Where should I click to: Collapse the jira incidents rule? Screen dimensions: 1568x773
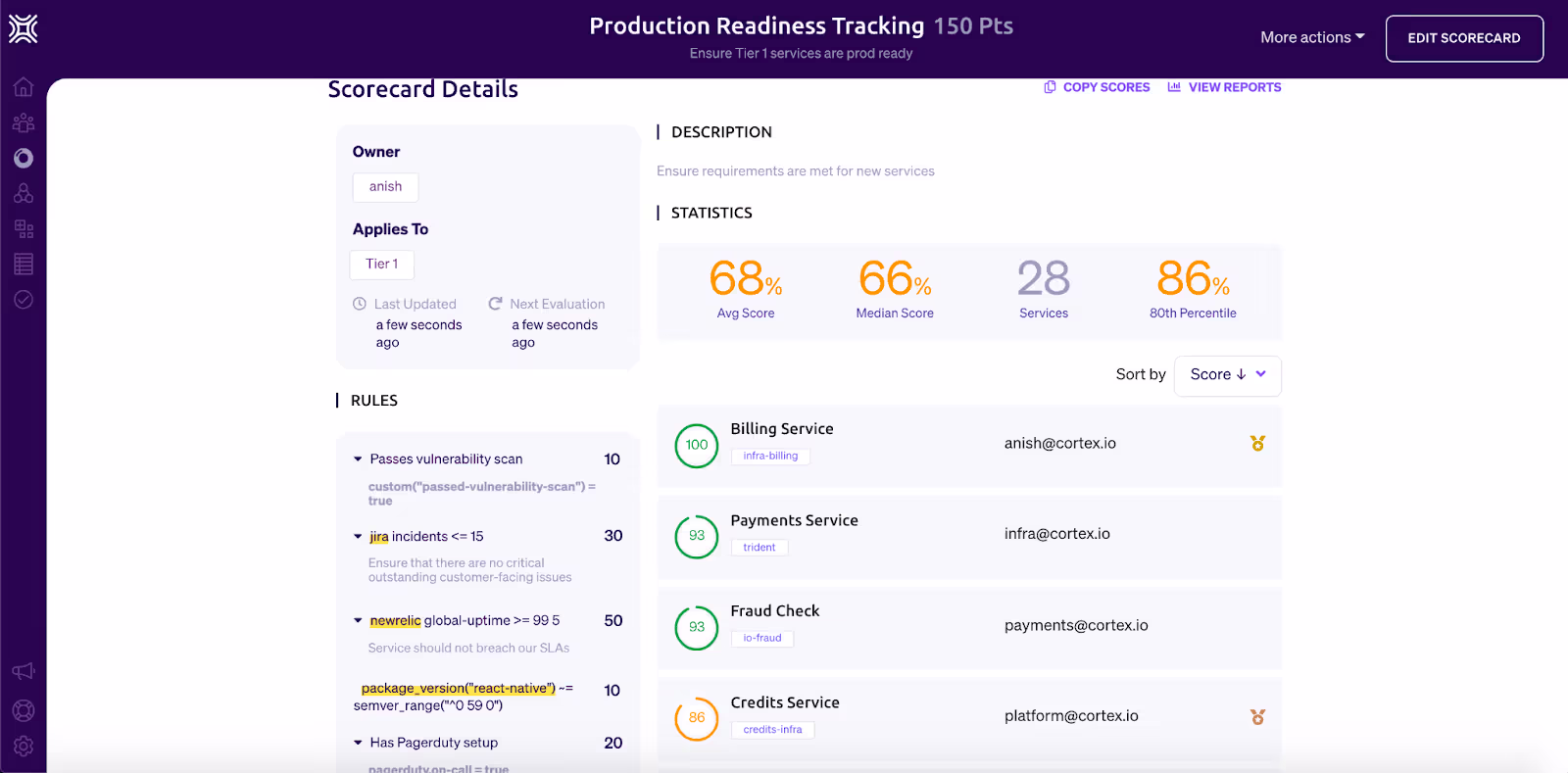tap(358, 537)
